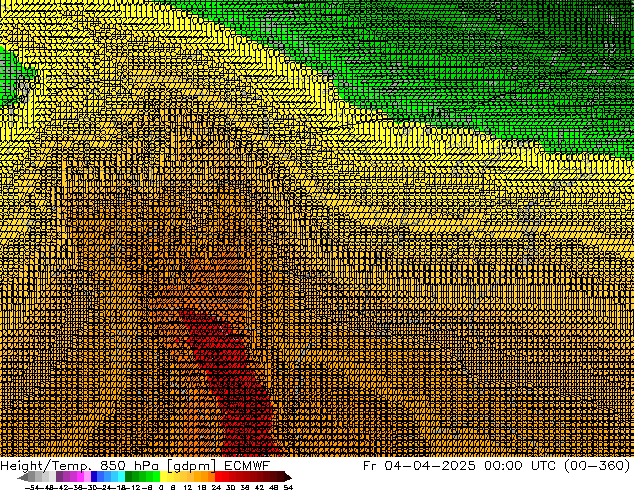
Task: Select the dark blue swatch on the legend
Action: coord(93,477)
